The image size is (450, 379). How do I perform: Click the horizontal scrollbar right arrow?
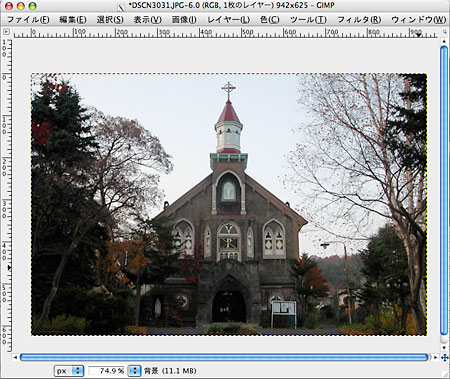click(435, 357)
